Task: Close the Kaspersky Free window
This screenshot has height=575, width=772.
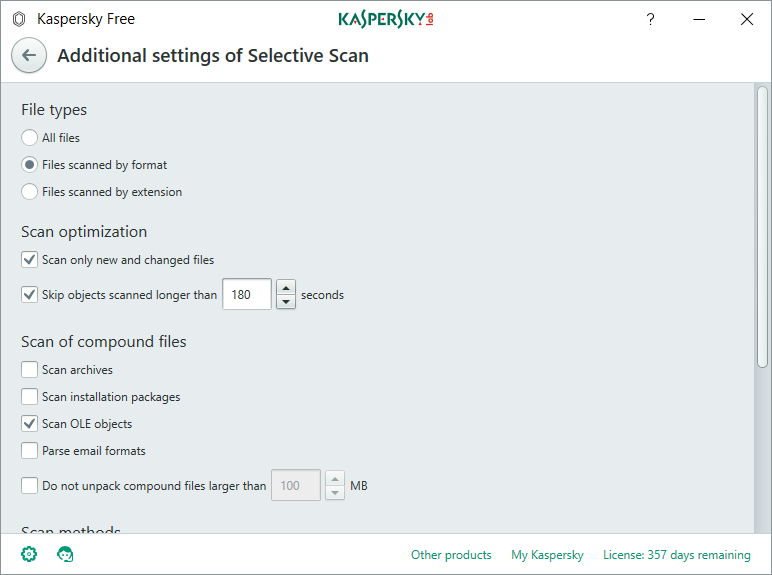Action: [747, 19]
